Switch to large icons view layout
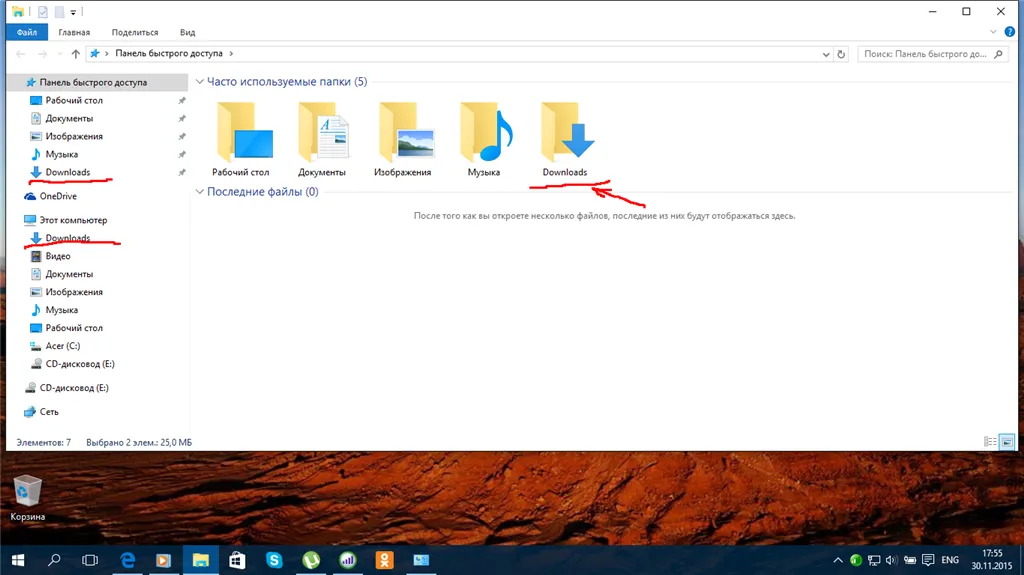Screen dimensions: 1024x575 point(1007,442)
